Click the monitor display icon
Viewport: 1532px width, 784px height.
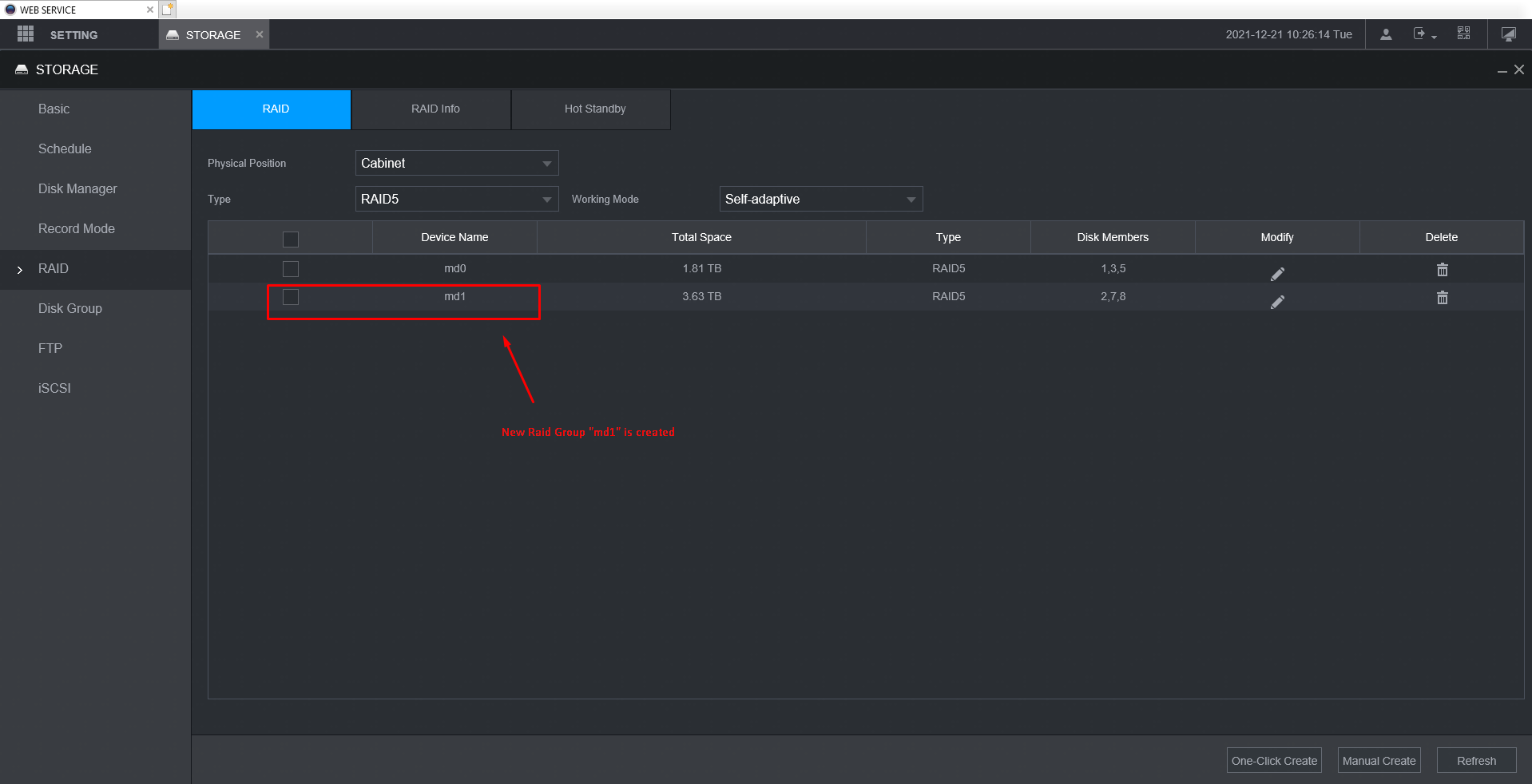[x=1508, y=34]
